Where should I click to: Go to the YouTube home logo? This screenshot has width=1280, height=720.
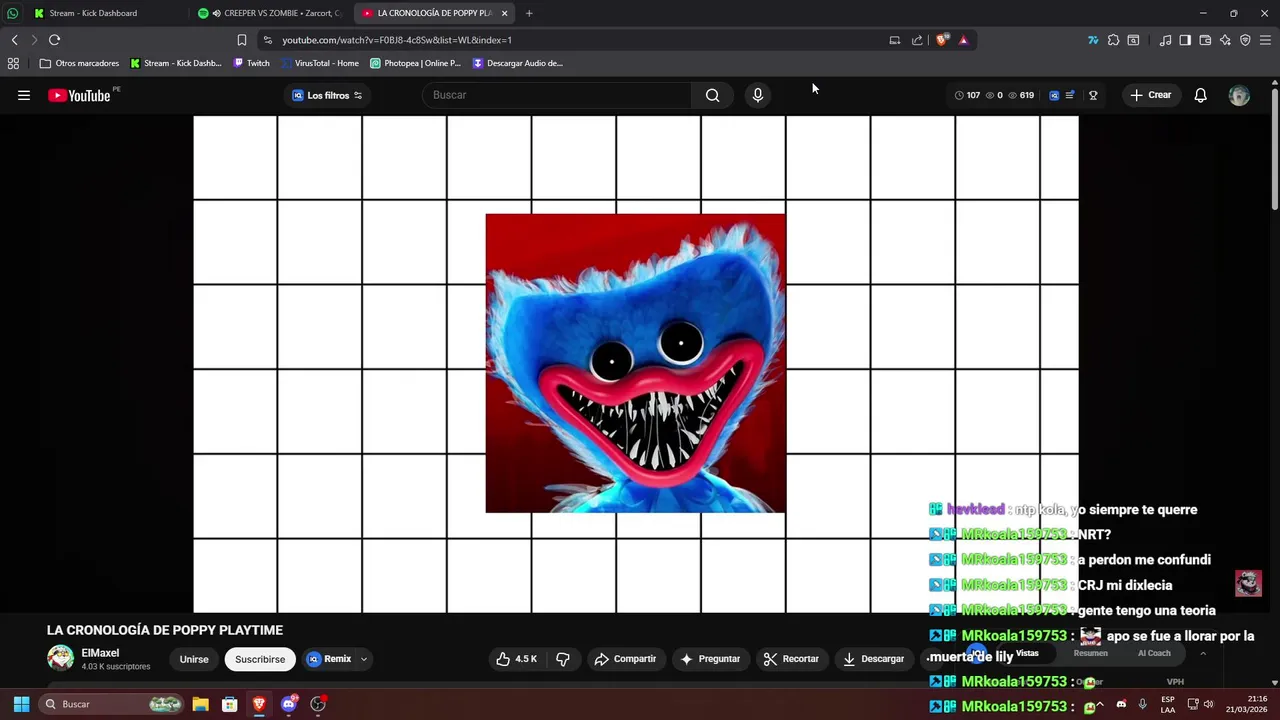[x=79, y=95]
